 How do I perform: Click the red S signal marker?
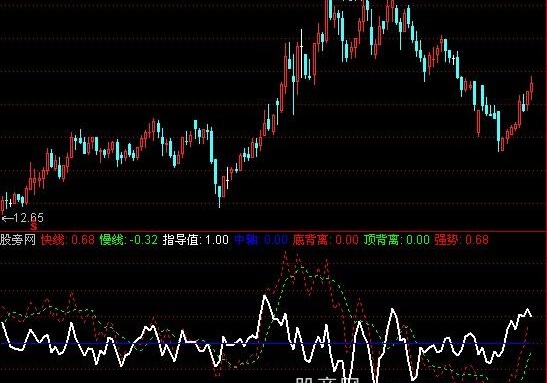[33, 227]
